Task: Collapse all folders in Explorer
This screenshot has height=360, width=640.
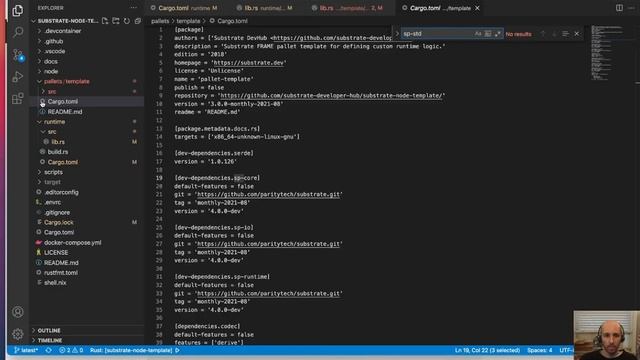Action: coord(138,21)
